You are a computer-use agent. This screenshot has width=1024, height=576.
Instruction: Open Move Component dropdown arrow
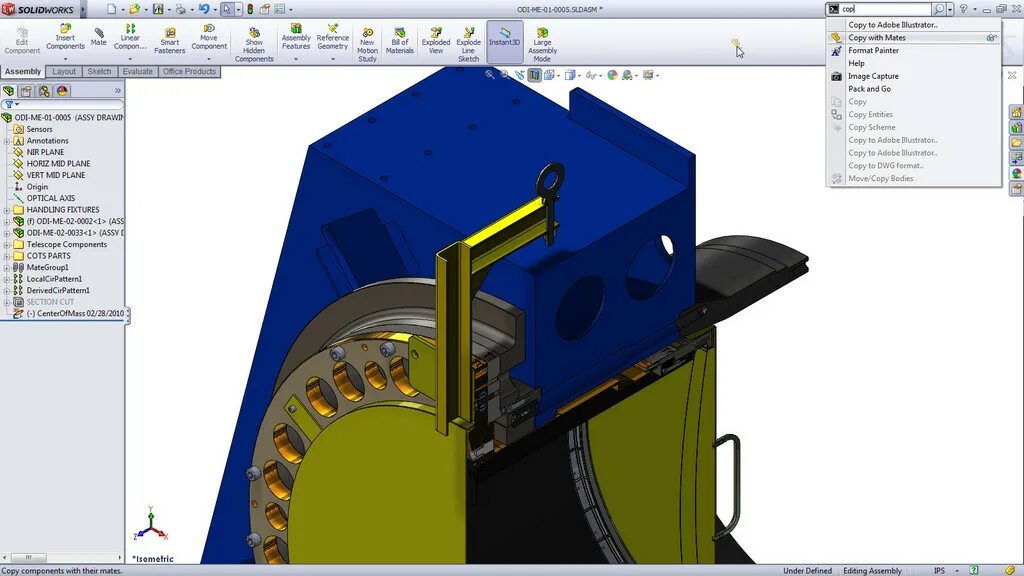click(x=209, y=59)
